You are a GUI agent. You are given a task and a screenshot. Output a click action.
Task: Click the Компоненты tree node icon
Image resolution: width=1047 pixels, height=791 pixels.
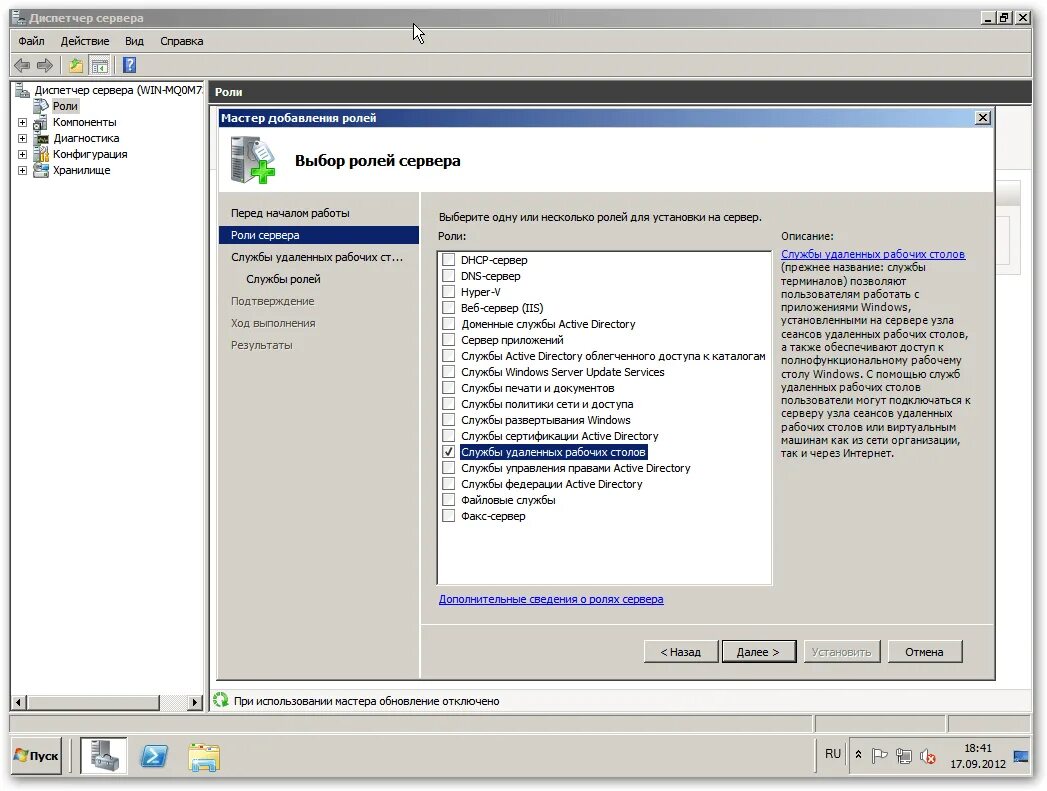tap(41, 122)
